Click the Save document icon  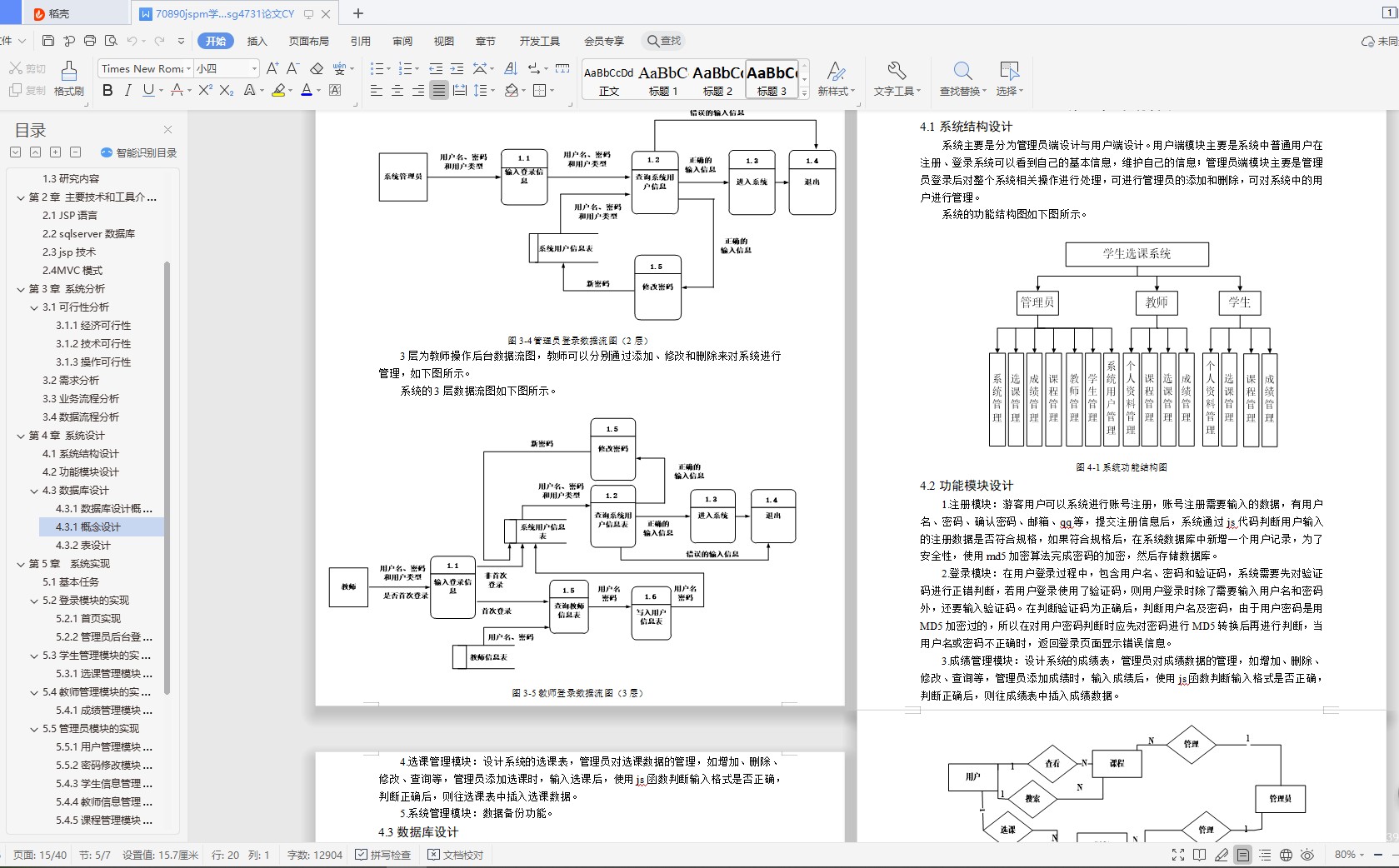click(48, 41)
